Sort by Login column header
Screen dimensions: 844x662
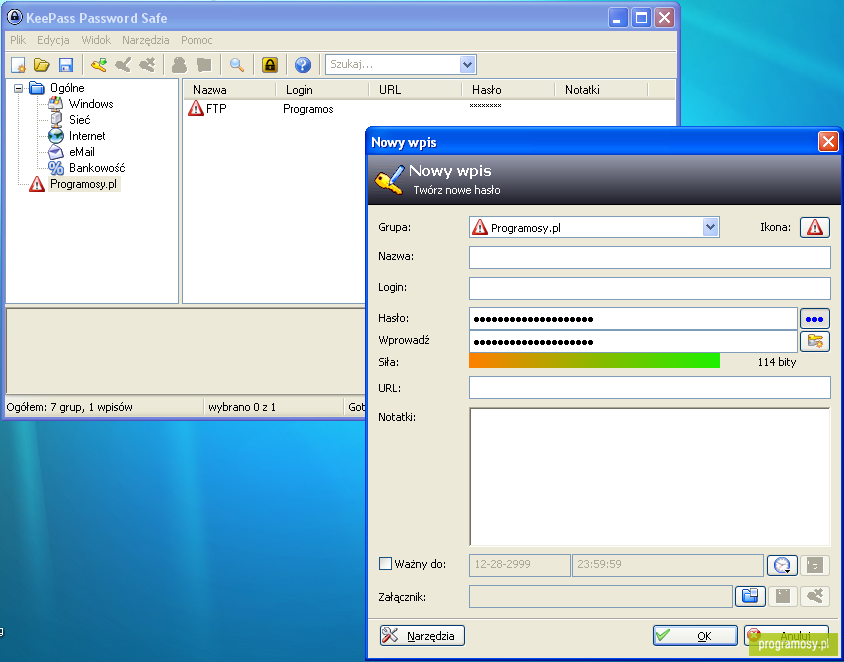(322, 90)
